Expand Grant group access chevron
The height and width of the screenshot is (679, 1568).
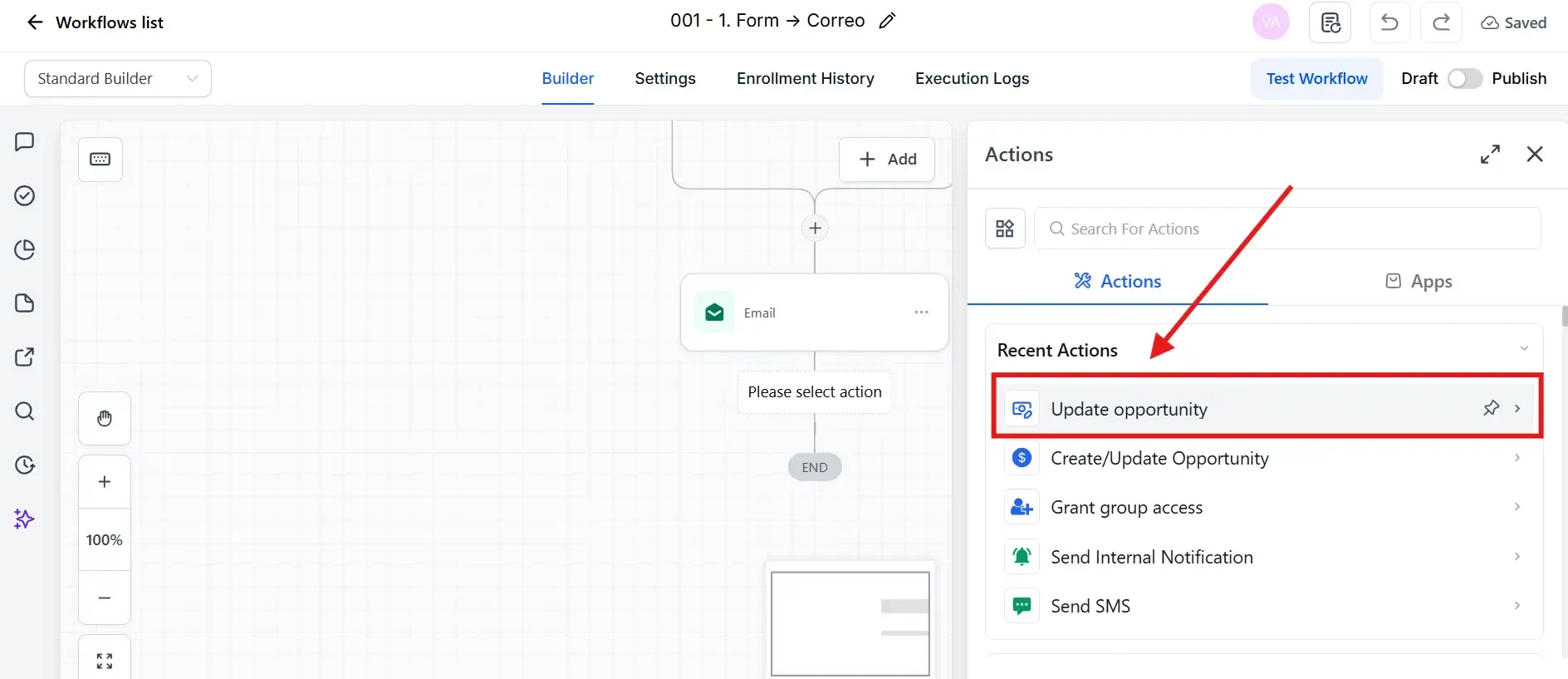1517,507
